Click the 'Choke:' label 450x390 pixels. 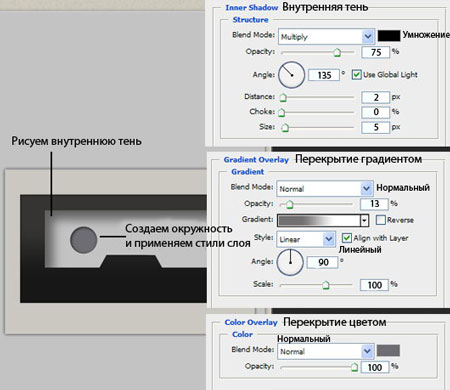pos(262,111)
